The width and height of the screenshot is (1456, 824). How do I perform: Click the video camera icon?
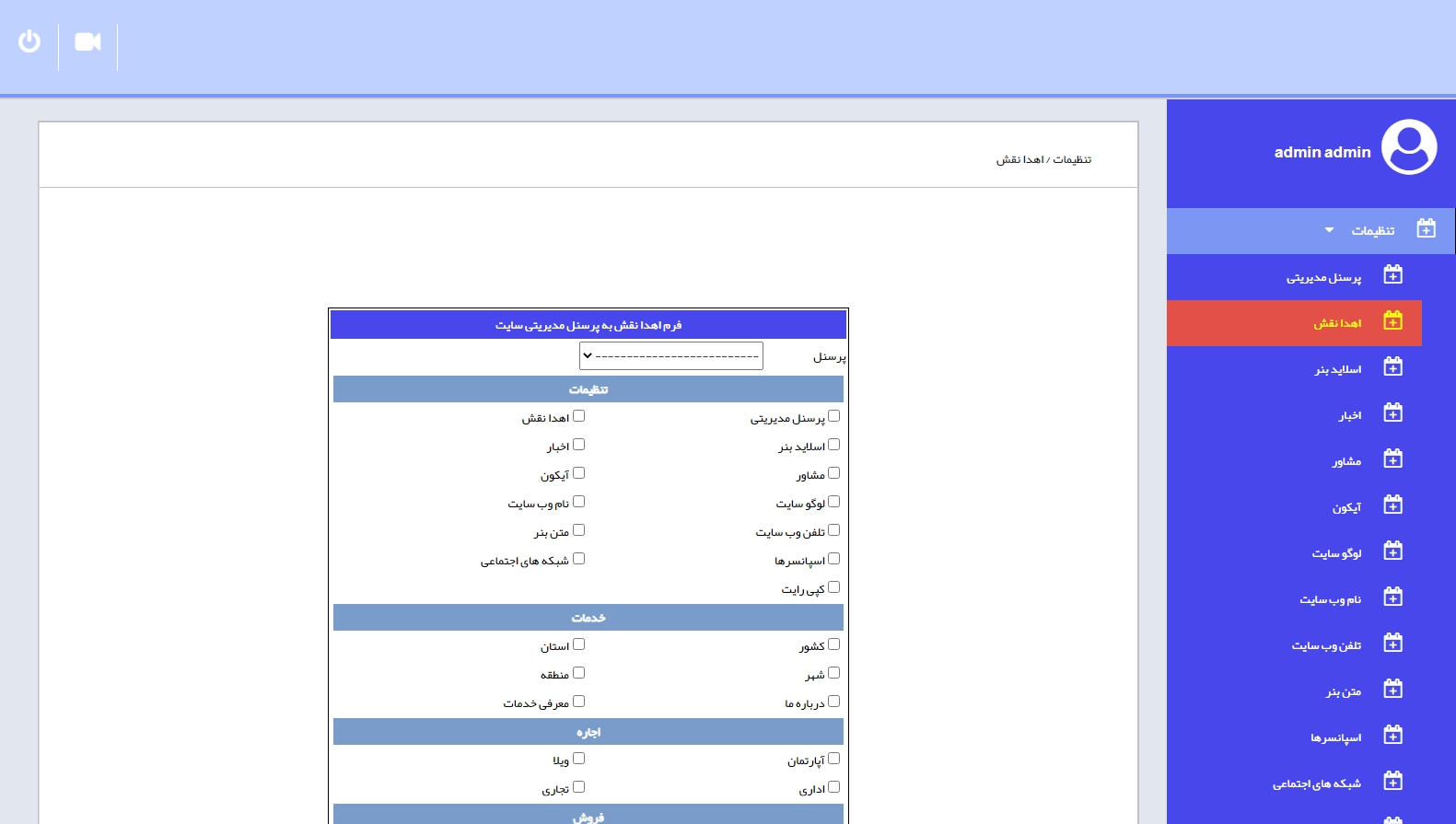pyautogui.click(x=87, y=42)
